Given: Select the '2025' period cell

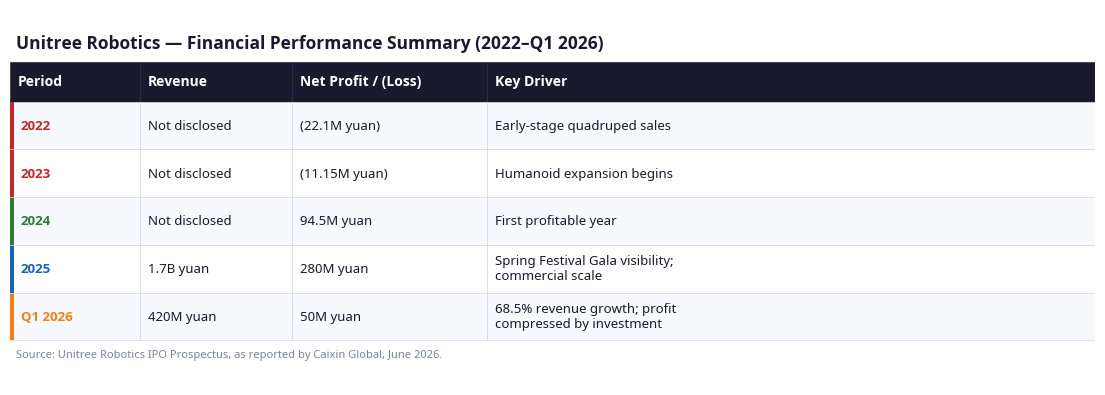Looking at the screenshot, I should point(75,269).
